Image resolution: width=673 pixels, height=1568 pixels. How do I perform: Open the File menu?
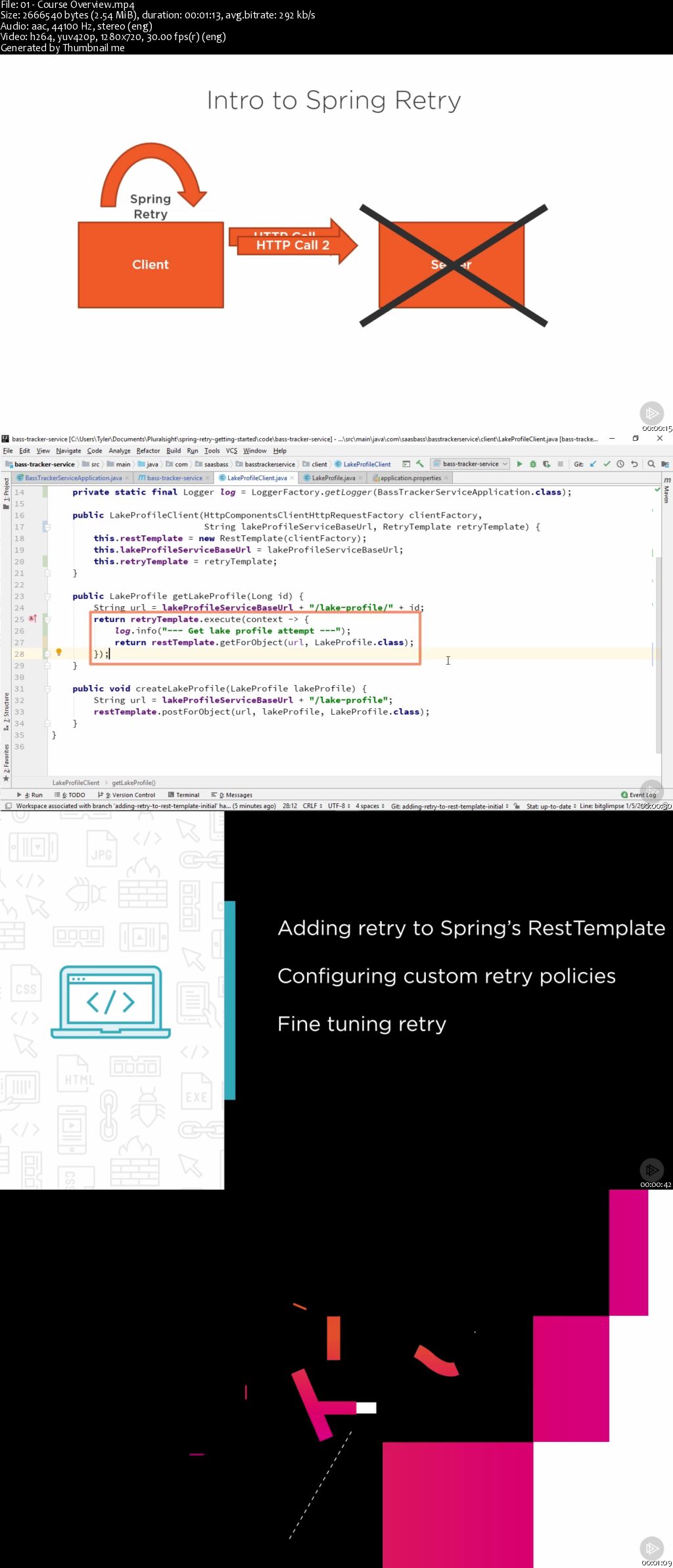pyautogui.click(x=8, y=451)
